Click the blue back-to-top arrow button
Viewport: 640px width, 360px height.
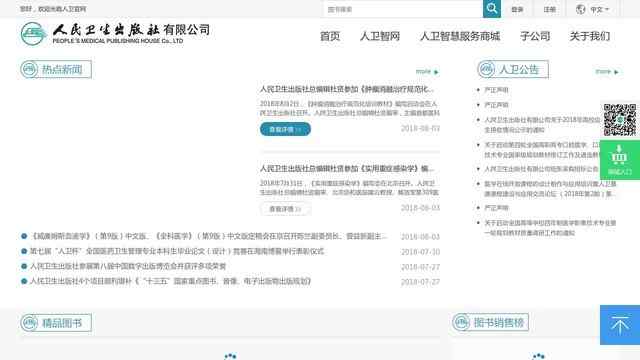620,325
